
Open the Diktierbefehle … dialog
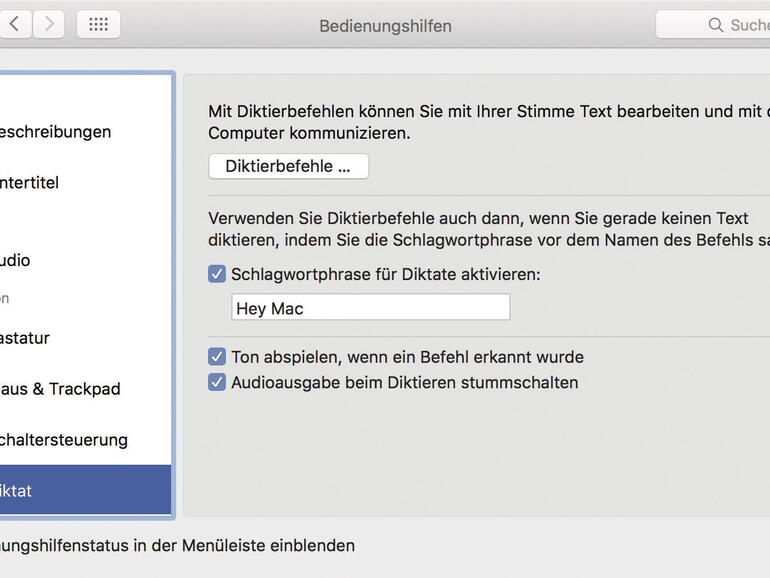(288, 166)
